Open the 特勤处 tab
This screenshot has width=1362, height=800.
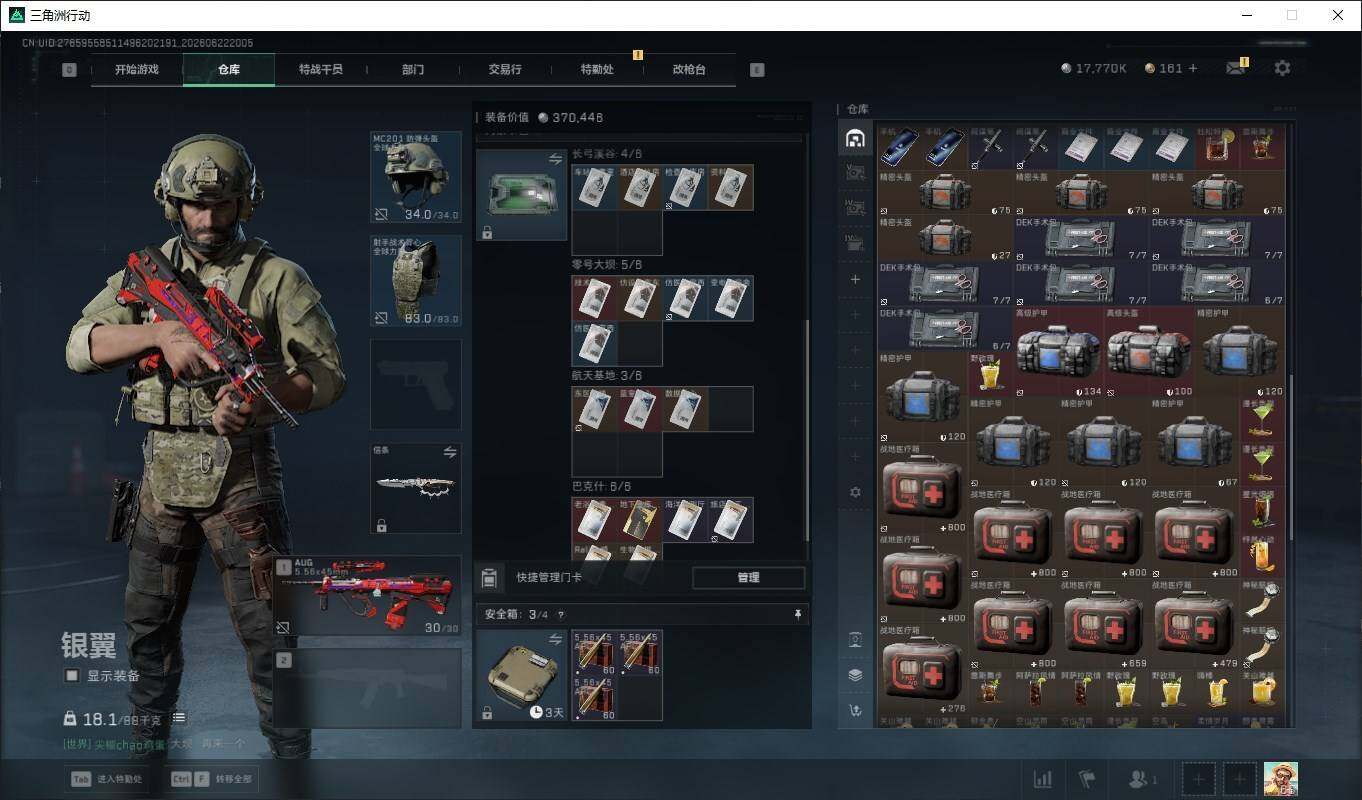point(597,70)
